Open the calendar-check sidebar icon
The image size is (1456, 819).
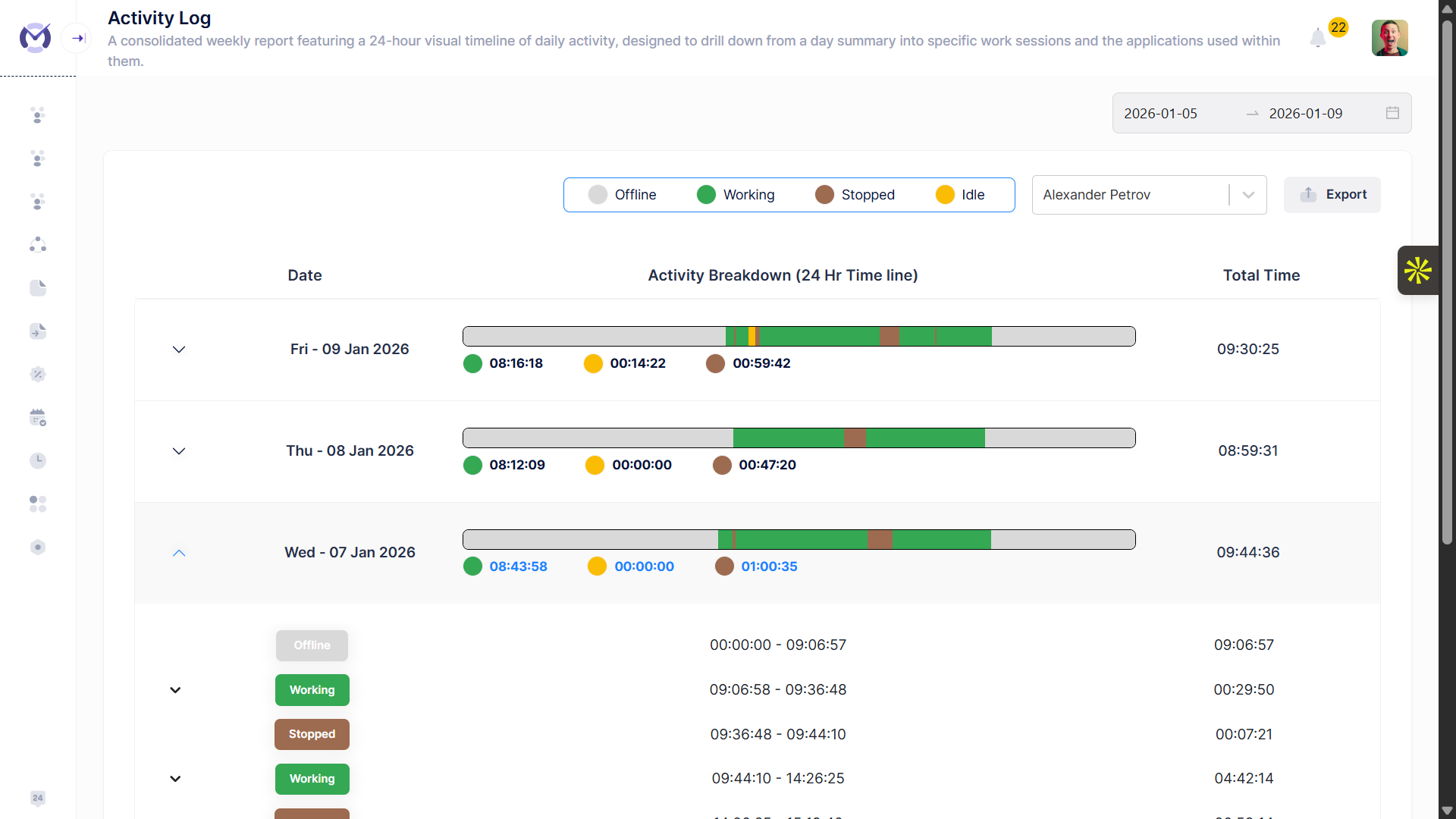tap(38, 417)
